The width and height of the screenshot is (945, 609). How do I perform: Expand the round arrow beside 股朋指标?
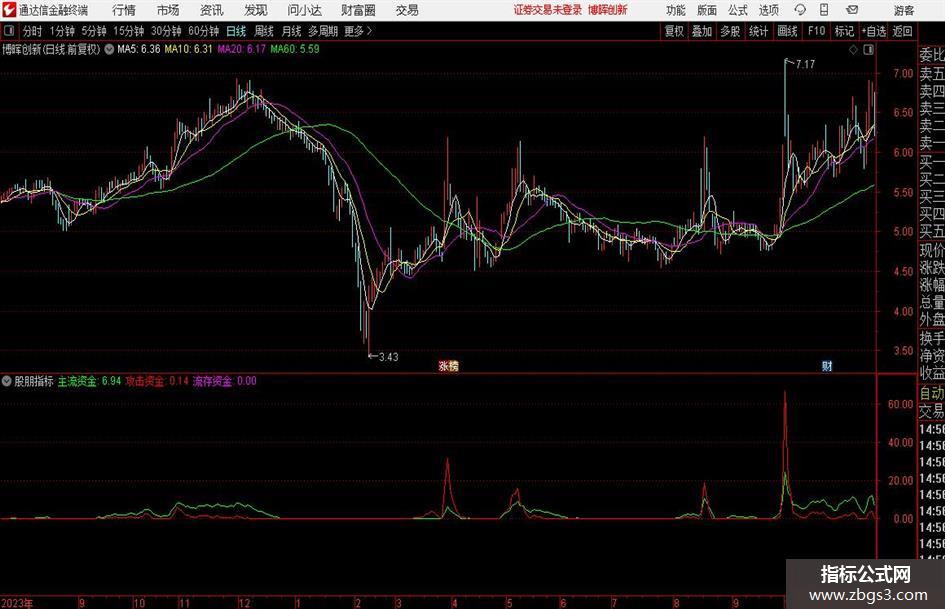(x=7, y=381)
